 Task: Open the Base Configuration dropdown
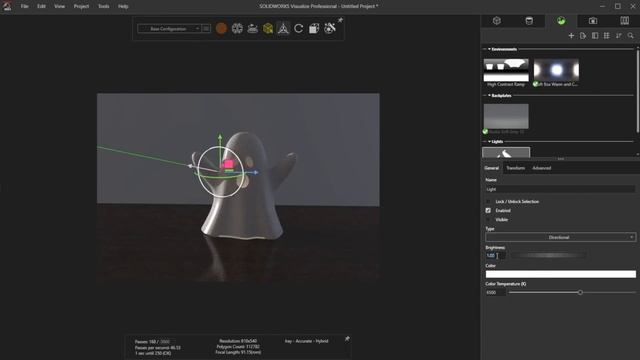click(169, 29)
